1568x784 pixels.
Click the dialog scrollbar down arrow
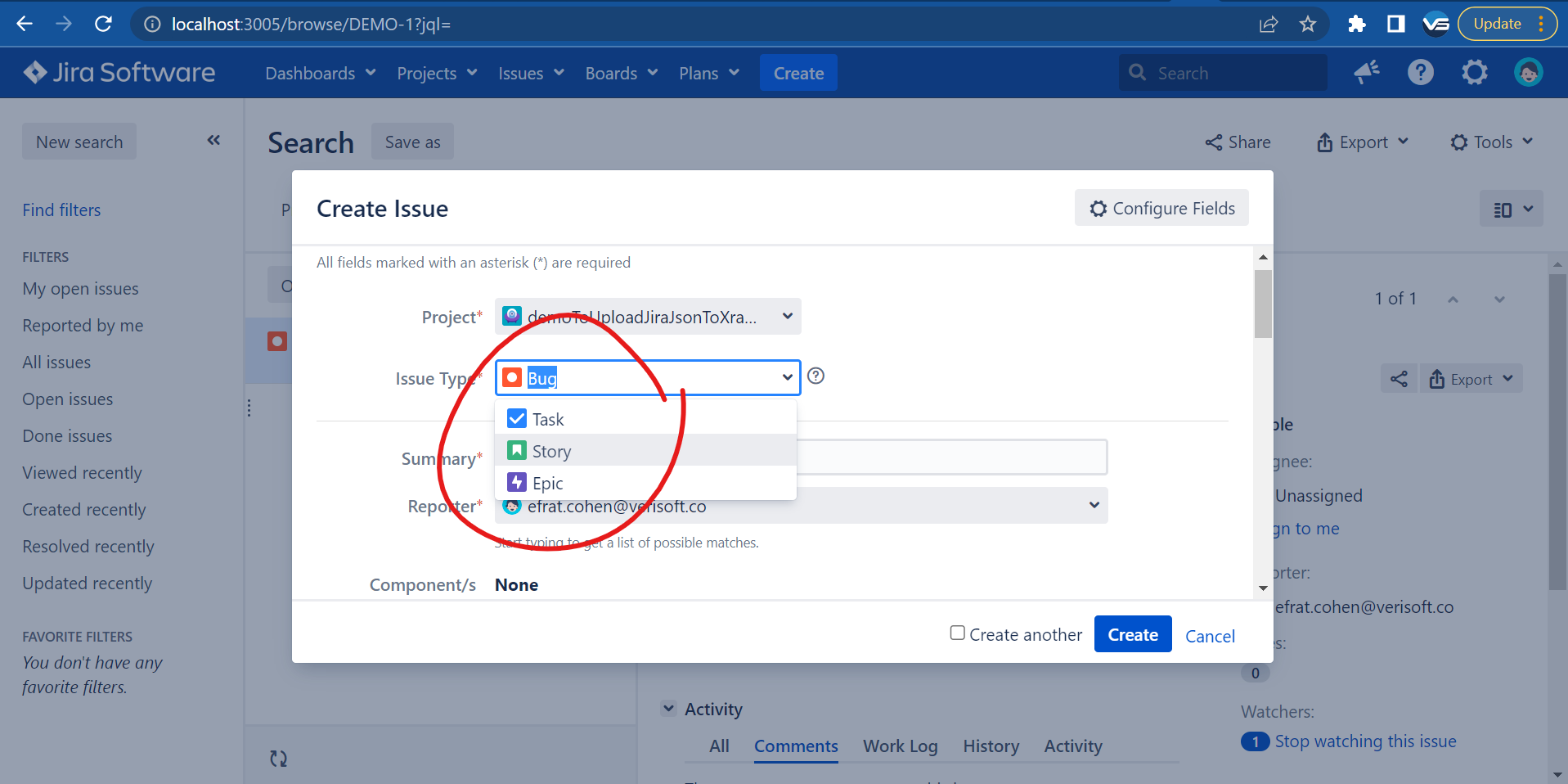1263,588
